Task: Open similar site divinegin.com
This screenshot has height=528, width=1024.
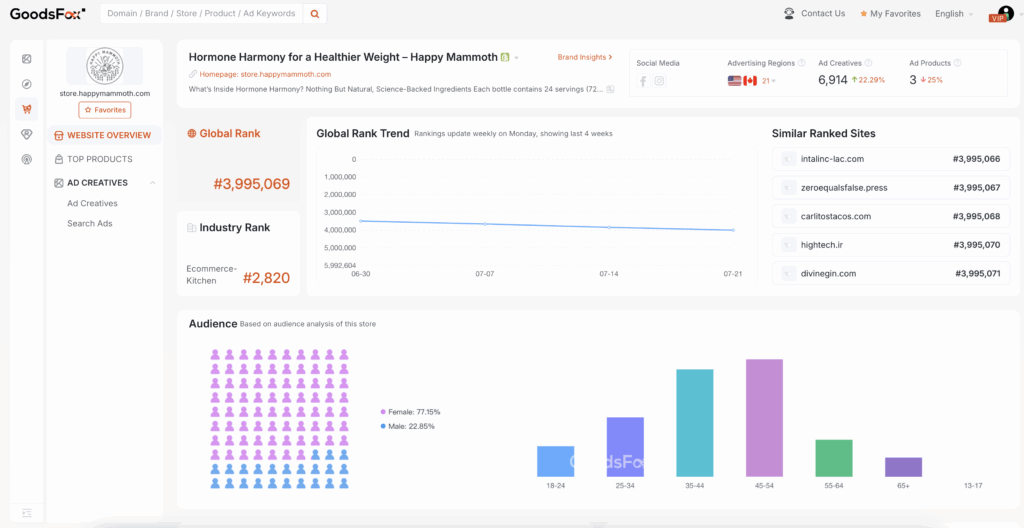Action: coord(891,274)
